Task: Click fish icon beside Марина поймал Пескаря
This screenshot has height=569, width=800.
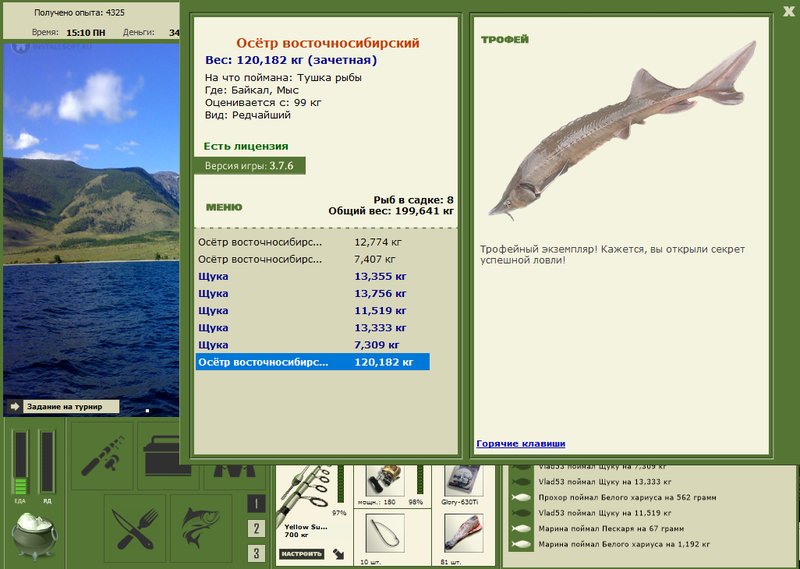Action: (521, 529)
